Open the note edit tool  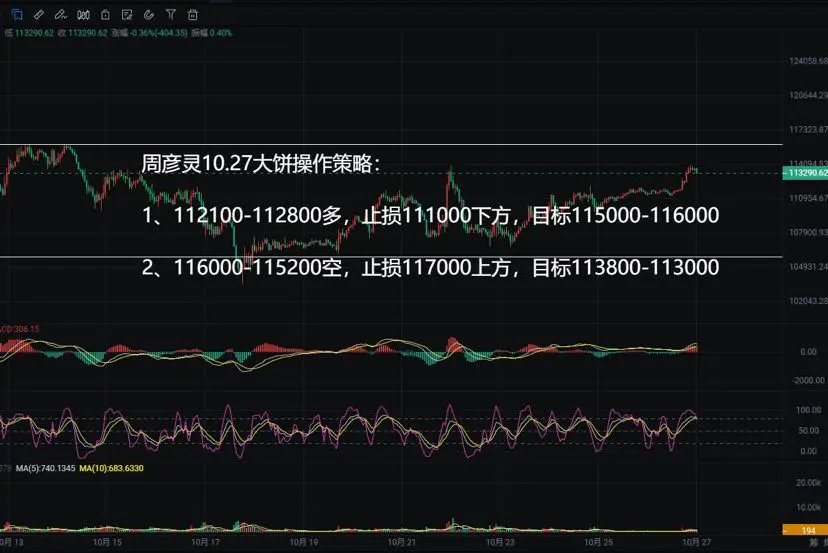(x=127, y=15)
